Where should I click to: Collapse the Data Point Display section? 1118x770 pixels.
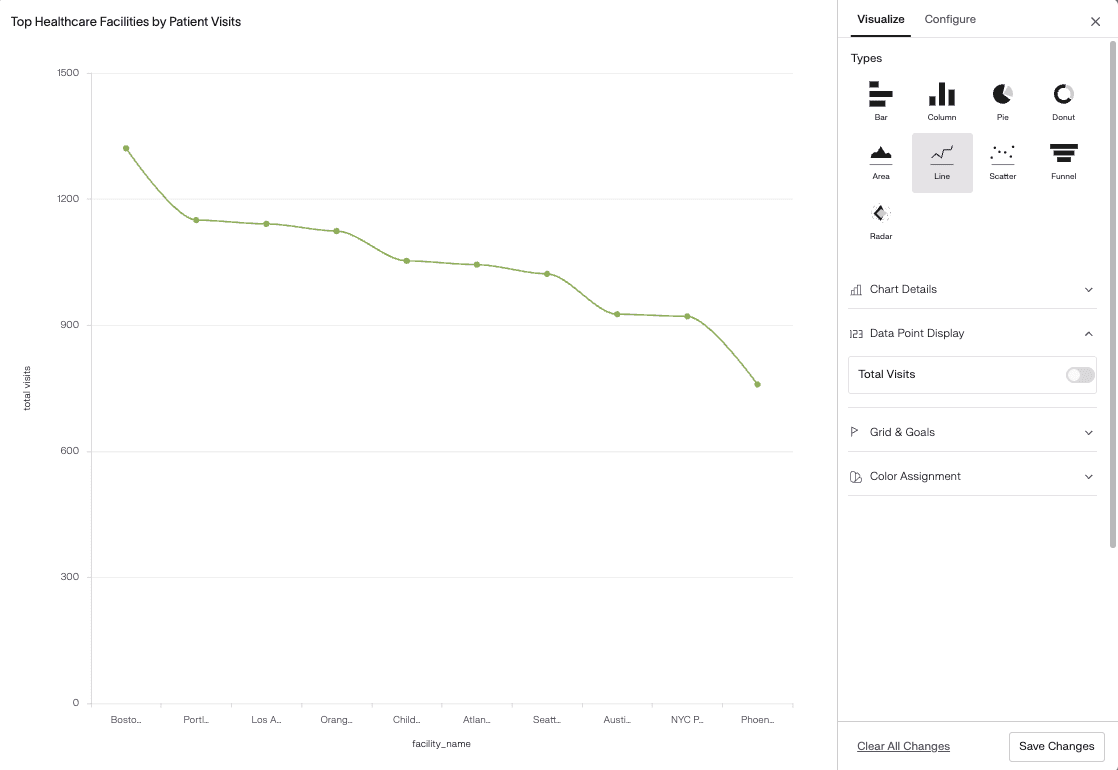click(x=971, y=333)
